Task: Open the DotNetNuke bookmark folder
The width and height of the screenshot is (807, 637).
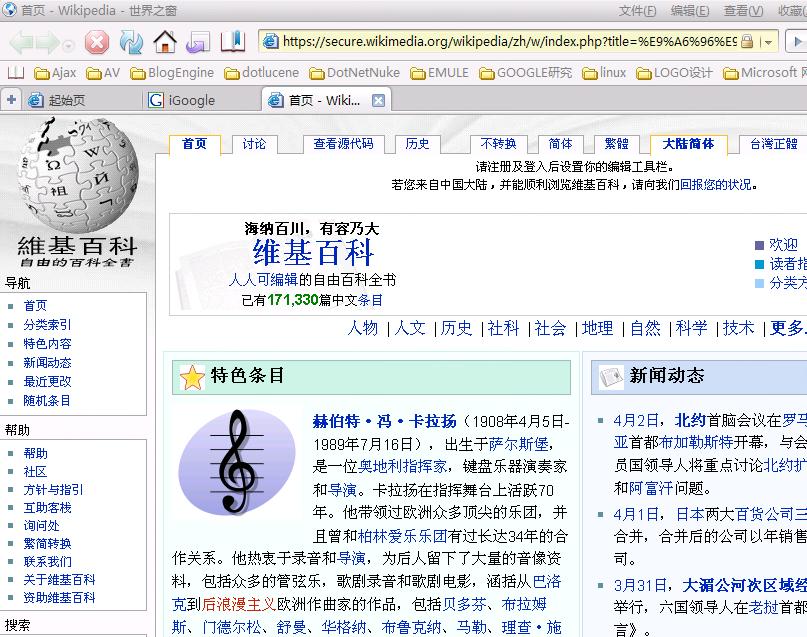Action: point(354,73)
